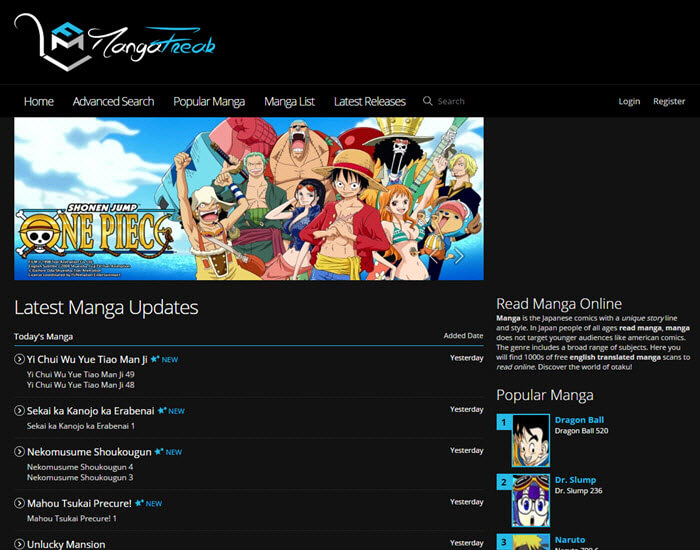Open chapter Yi Chui Wu Yue Tiao Man Ji 49

click(80, 374)
